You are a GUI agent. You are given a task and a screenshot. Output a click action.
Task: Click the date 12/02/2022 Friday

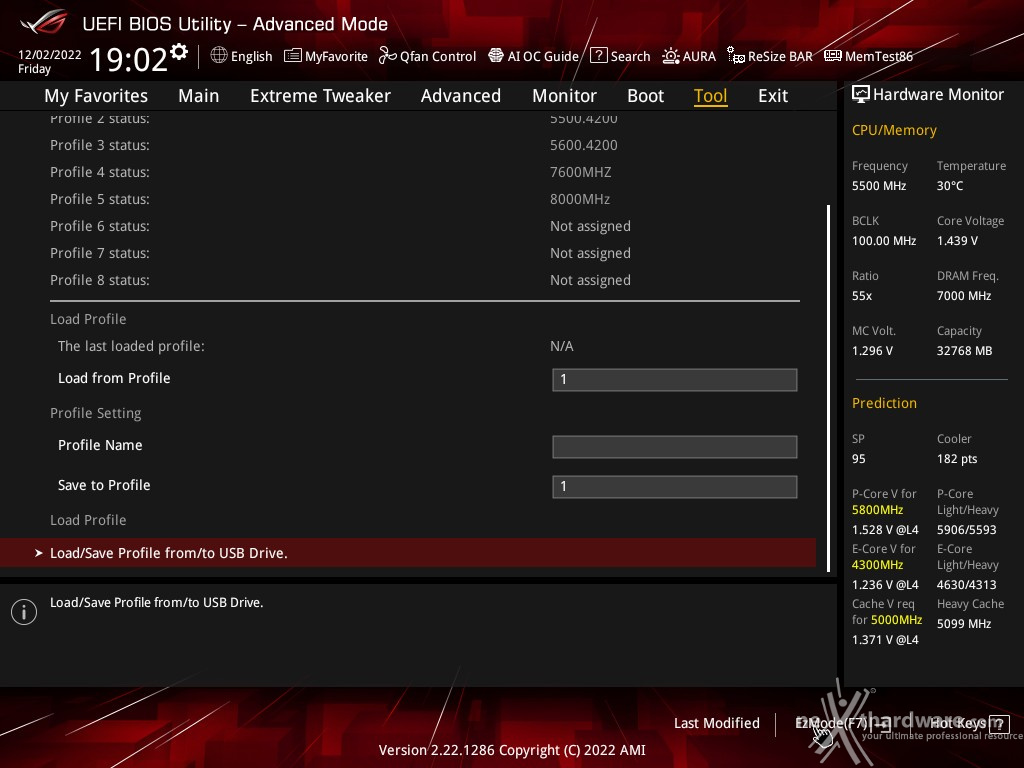50,61
